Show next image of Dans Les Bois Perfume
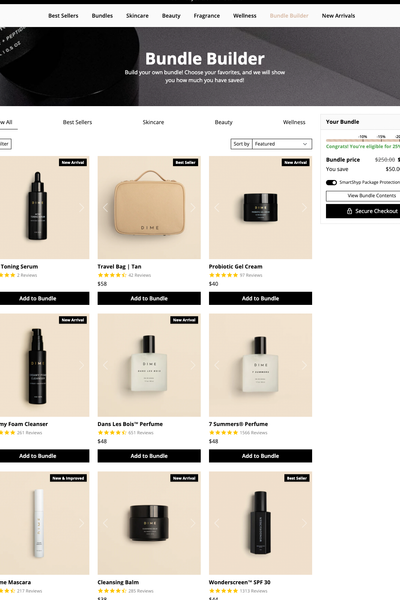Screen dimensions: 400x600 [x=193, y=365]
